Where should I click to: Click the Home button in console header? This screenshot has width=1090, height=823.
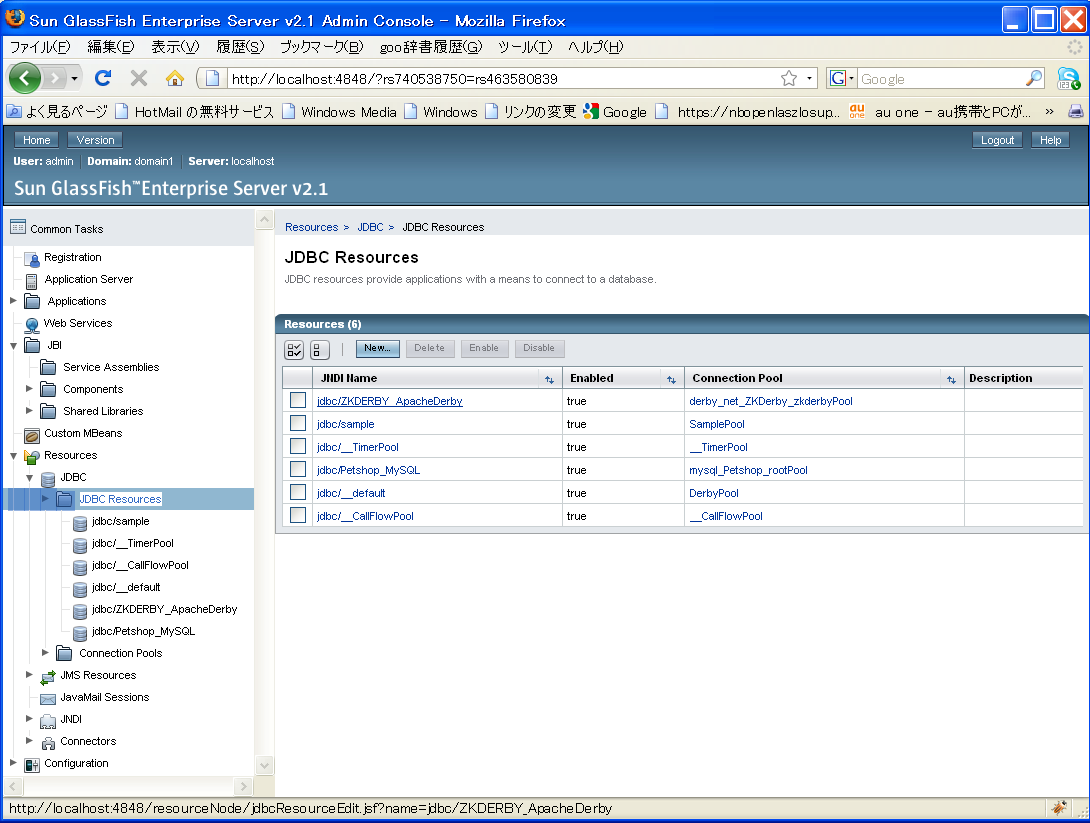[x=36, y=140]
